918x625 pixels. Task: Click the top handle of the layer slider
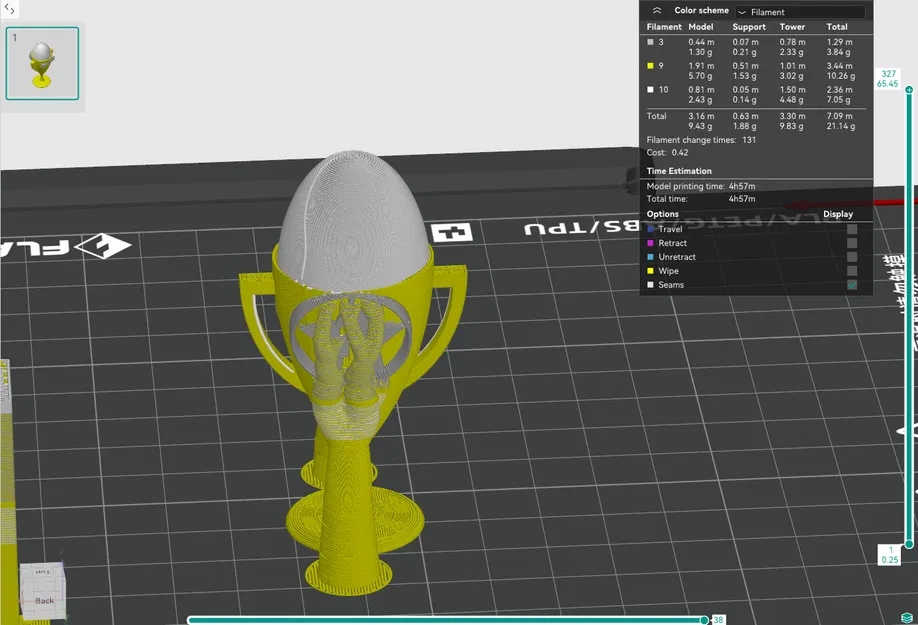909,90
